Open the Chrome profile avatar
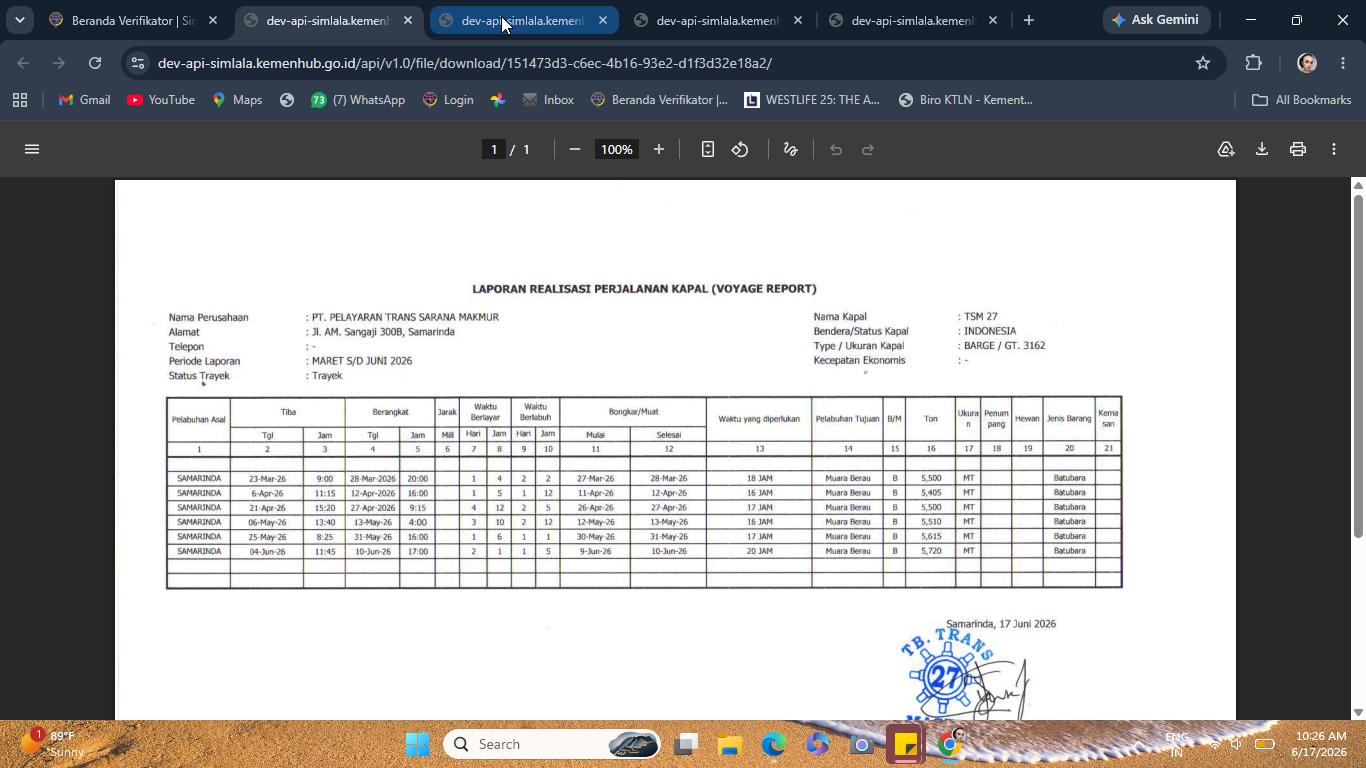The width and height of the screenshot is (1366, 768). (1307, 63)
